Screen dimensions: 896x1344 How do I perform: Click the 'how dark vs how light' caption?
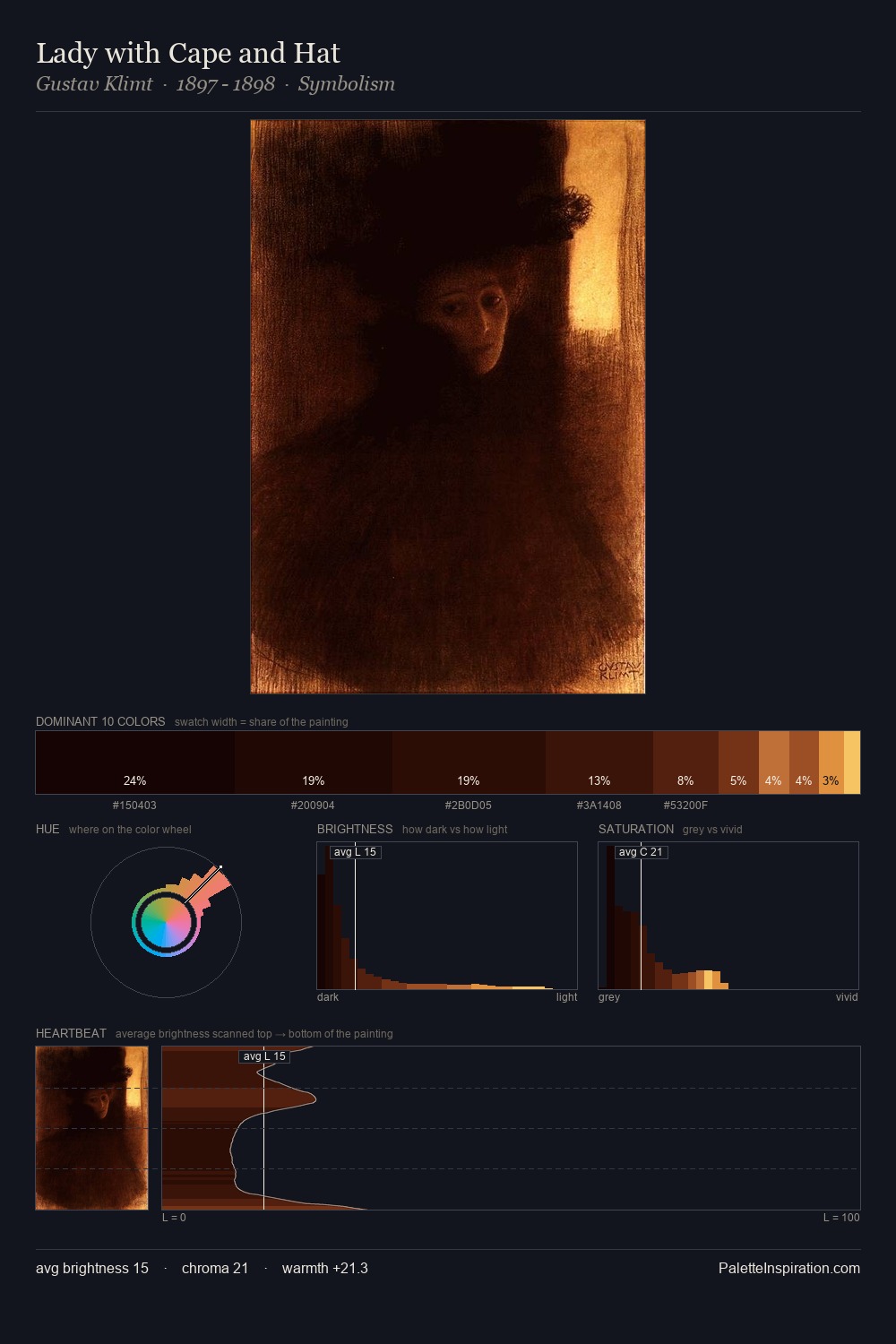click(x=454, y=830)
